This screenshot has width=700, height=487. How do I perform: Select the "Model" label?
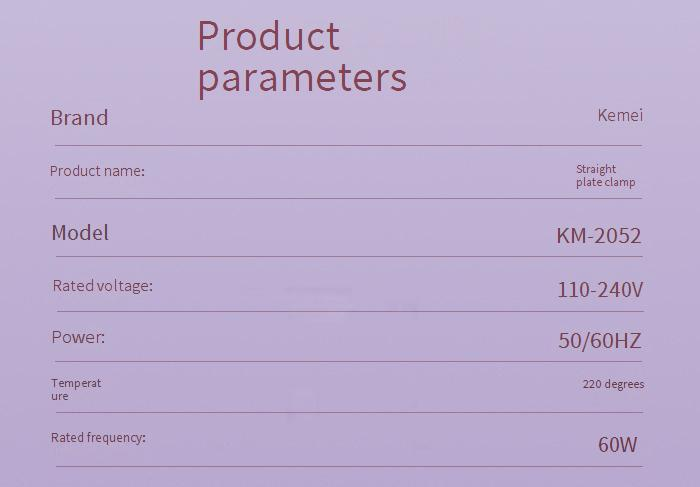(80, 233)
